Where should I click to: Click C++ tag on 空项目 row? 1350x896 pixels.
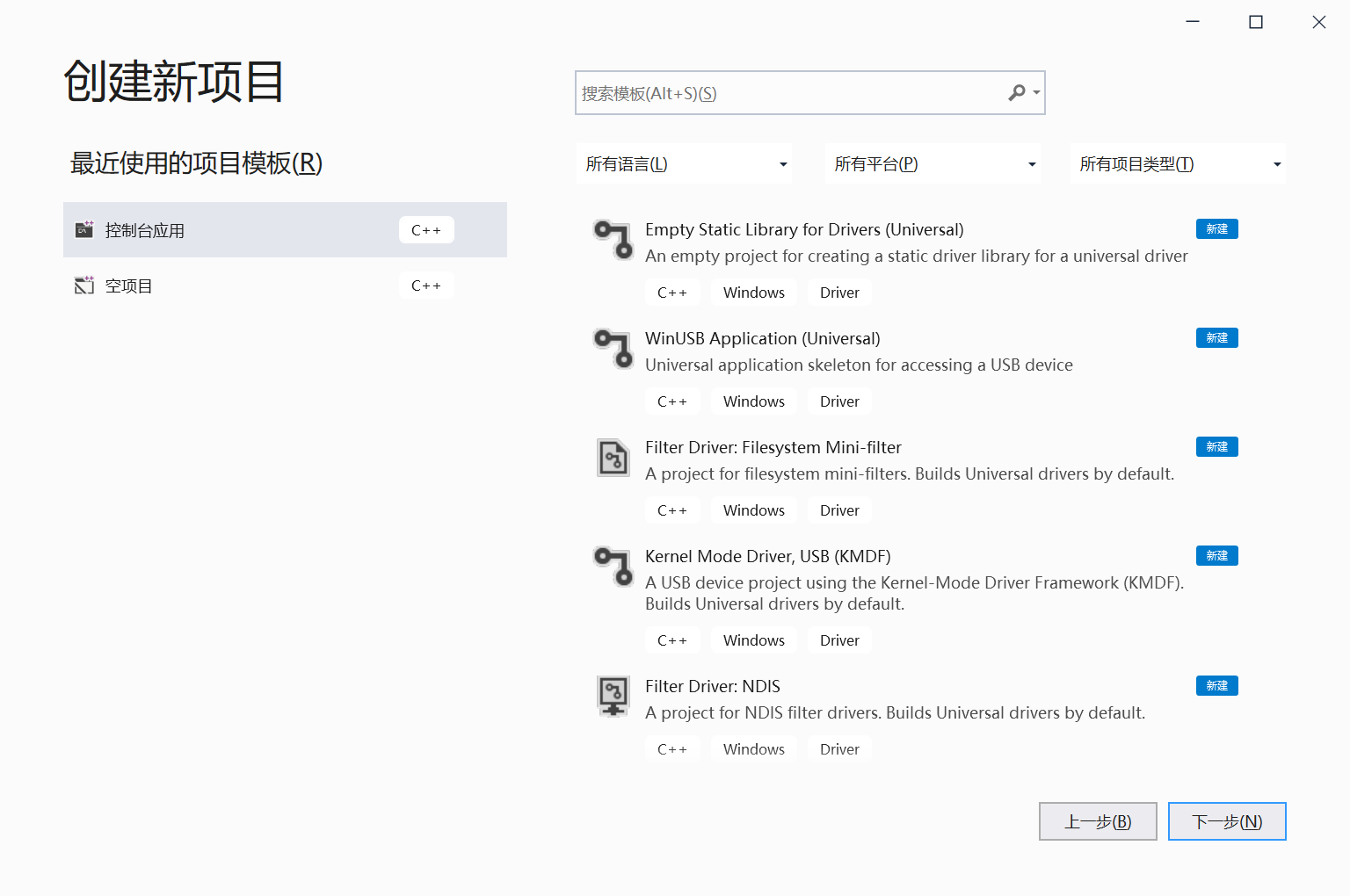426,285
